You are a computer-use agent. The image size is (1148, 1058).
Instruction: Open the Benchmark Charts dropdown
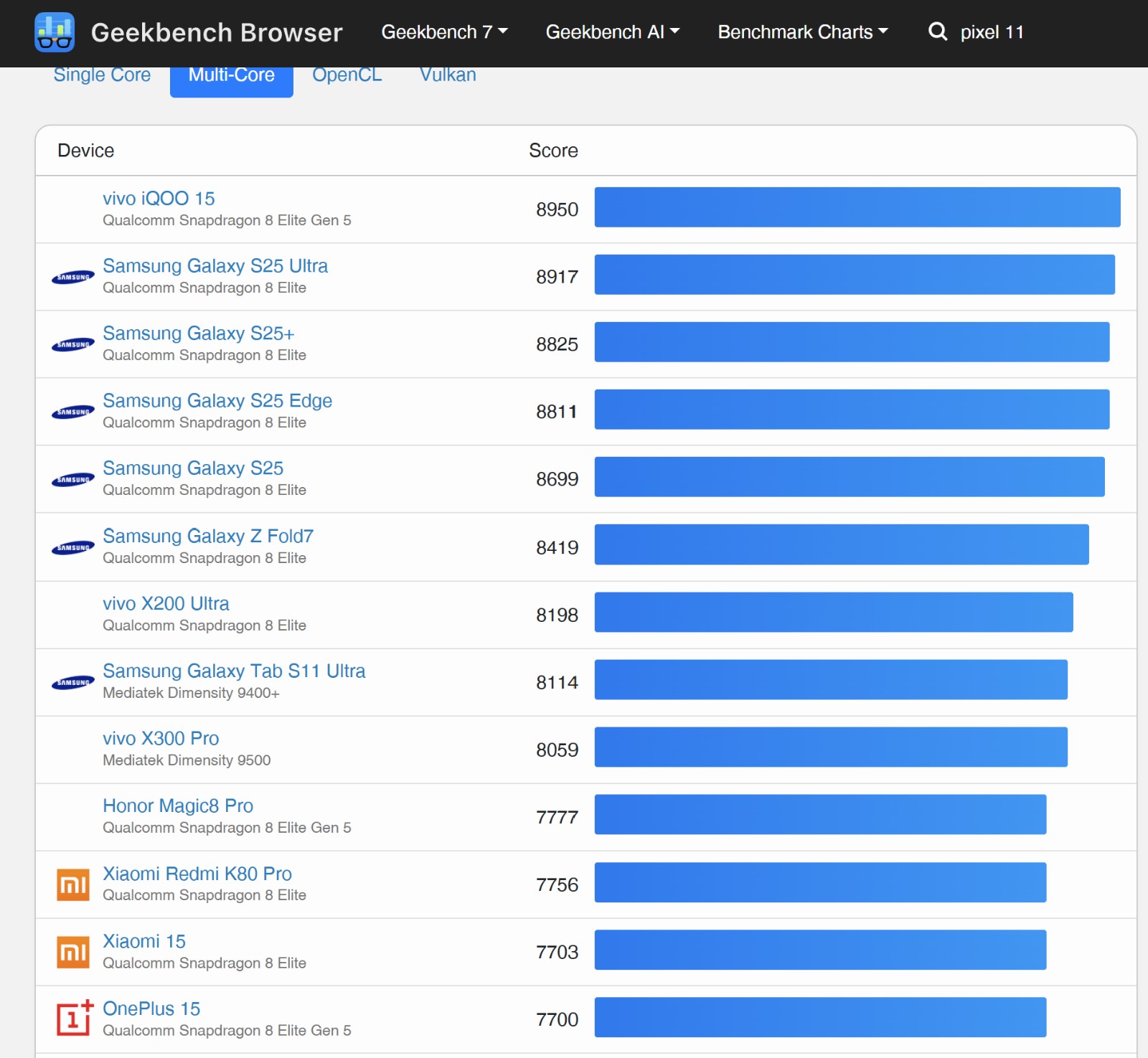803,32
